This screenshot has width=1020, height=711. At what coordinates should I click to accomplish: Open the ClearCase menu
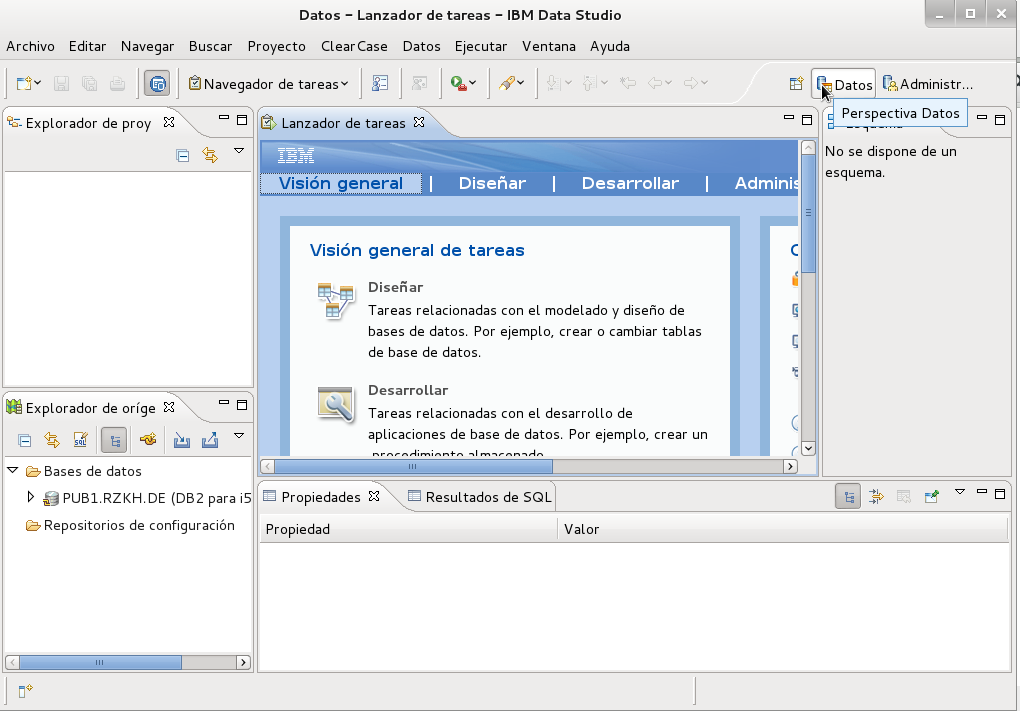coord(354,46)
